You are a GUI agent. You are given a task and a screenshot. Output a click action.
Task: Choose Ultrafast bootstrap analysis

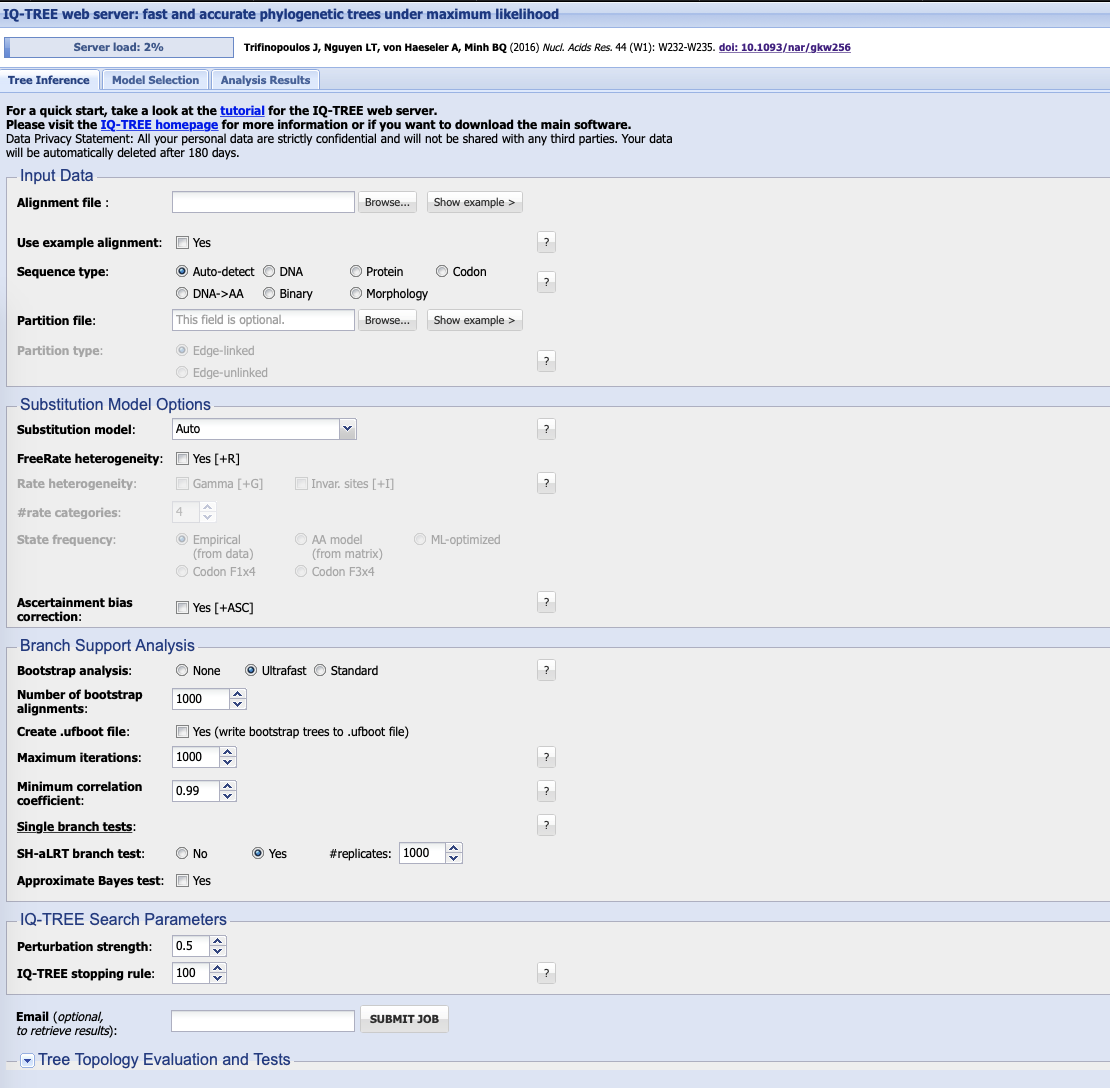click(x=251, y=670)
